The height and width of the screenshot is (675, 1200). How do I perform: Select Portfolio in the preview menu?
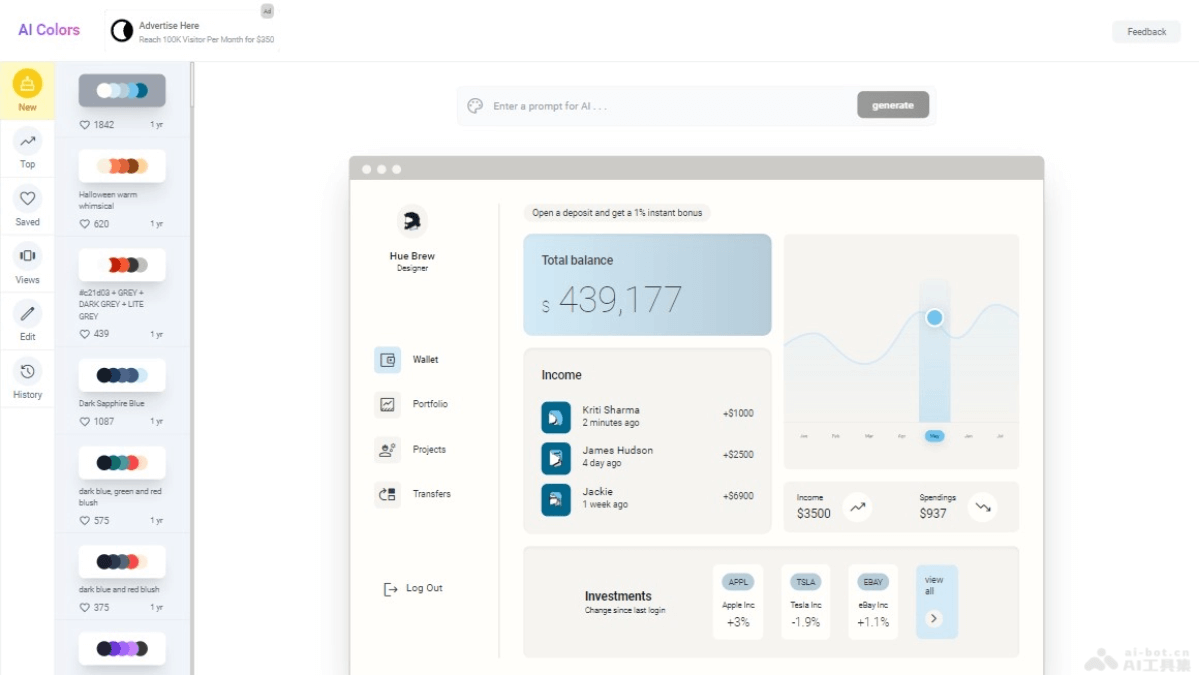[x=430, y=404]
